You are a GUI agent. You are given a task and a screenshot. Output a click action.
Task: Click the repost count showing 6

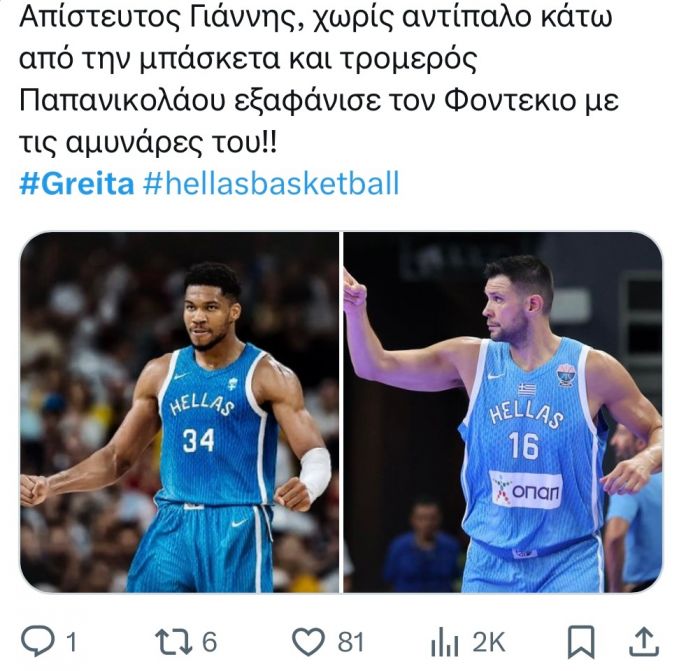209,642
